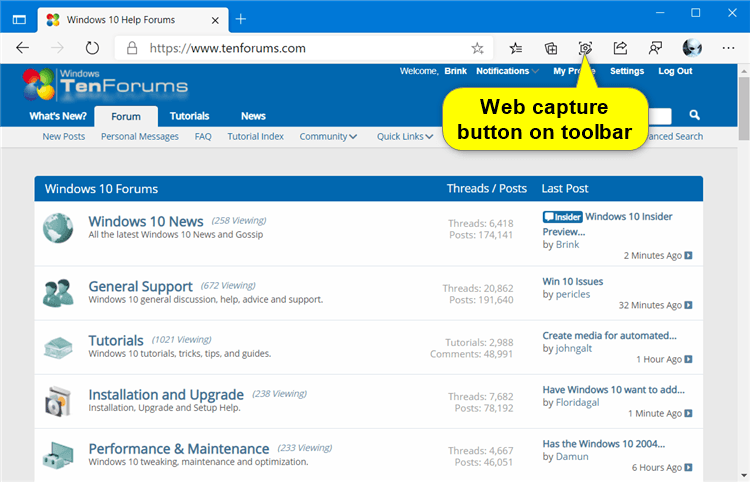Screen dimensions: 750x482
Task: View johngalt user profile
Action: [574, 349]
